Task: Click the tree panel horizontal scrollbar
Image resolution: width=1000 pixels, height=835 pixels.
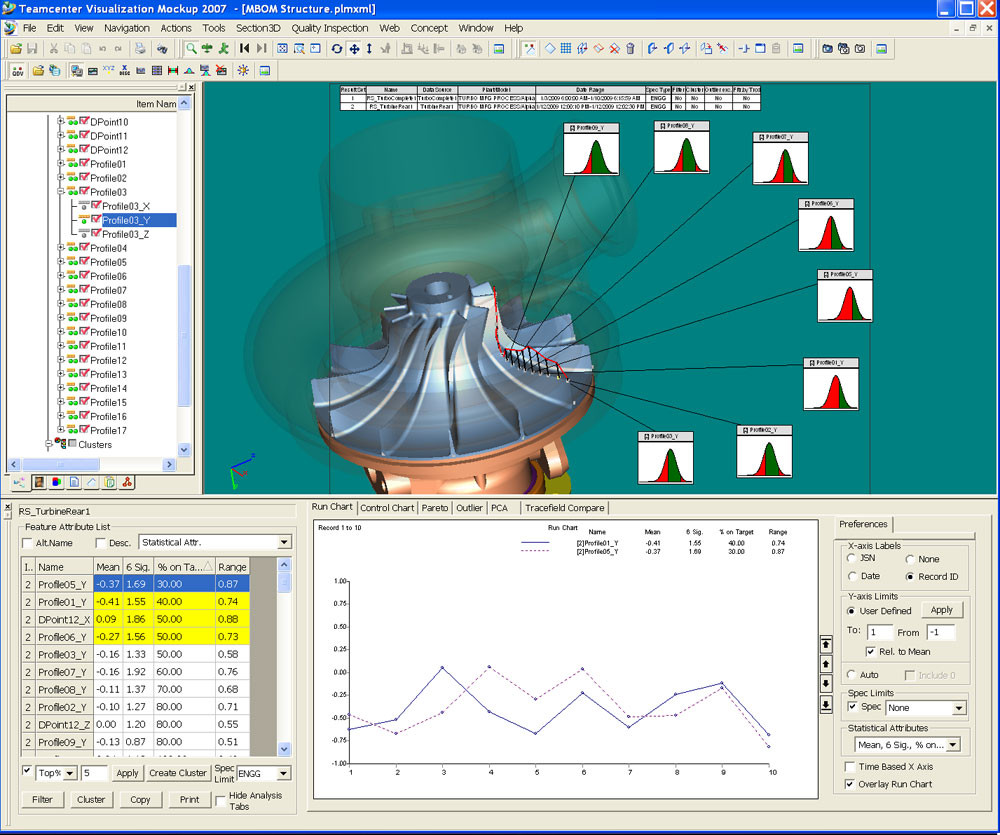Action: 92,464
